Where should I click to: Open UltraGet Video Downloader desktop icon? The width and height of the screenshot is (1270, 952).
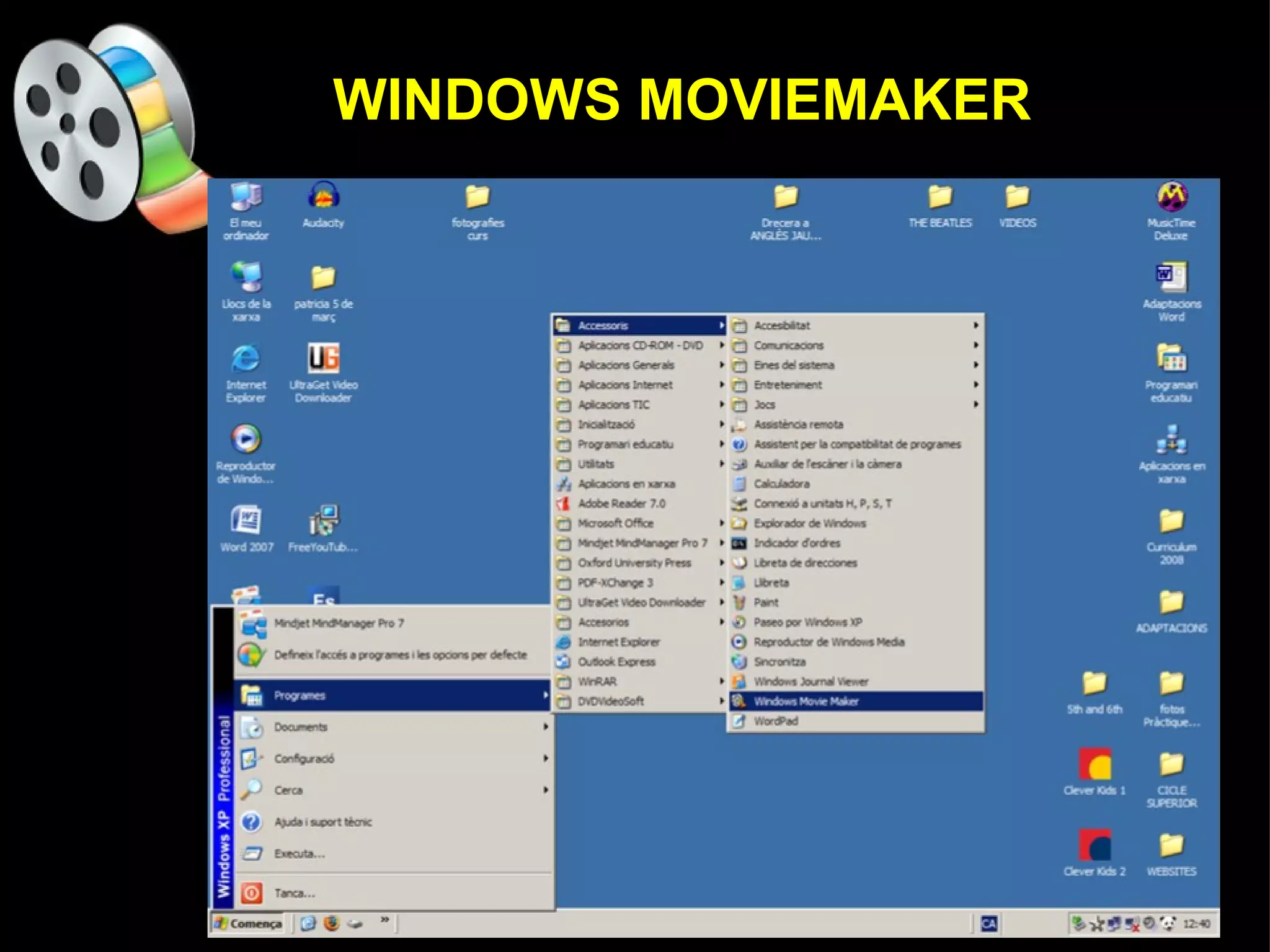tap(323, 373)
